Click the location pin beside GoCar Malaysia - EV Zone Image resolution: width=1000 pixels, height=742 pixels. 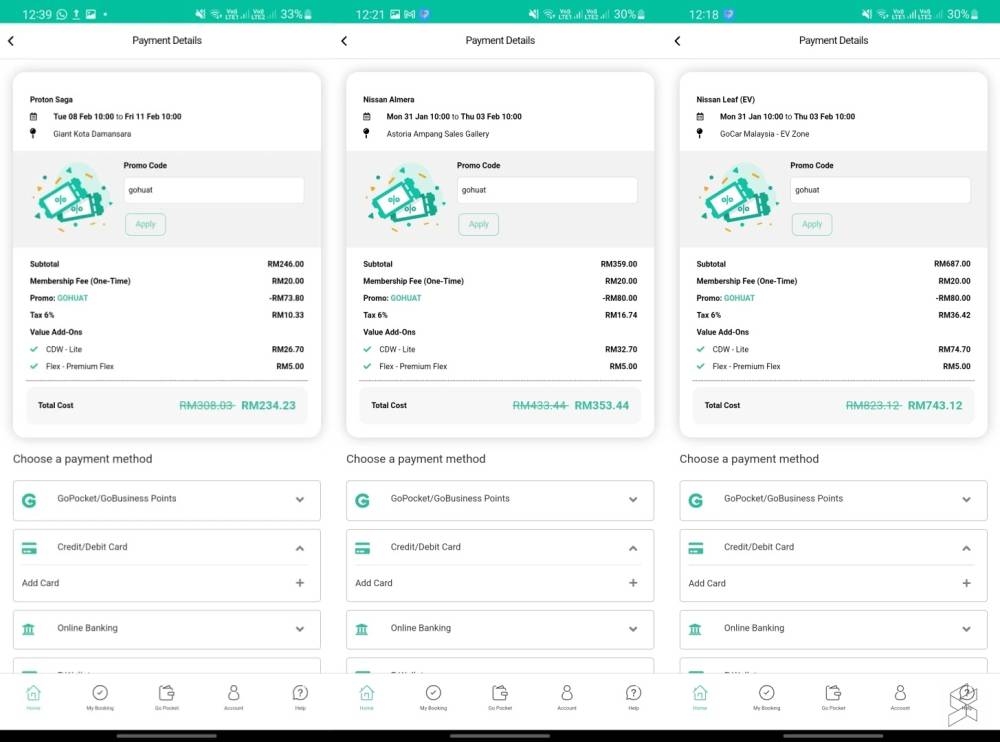700,133
